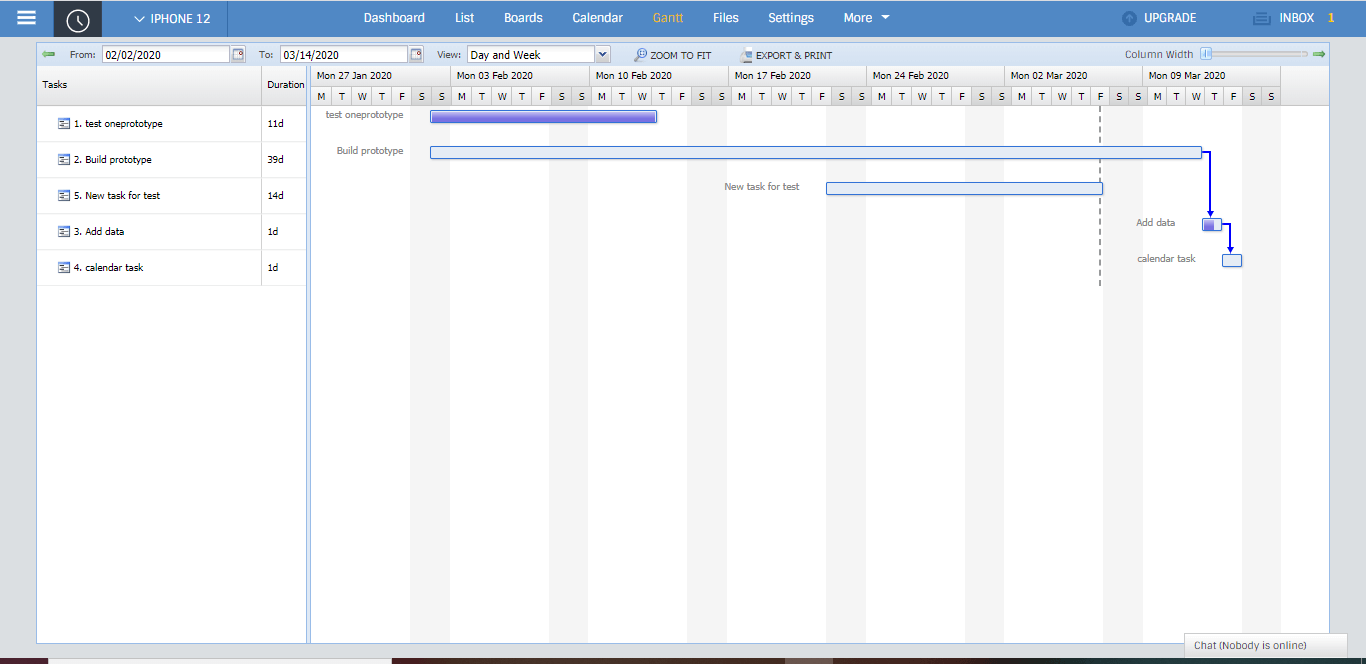This screenshot has width=1366, height=664.
Task: Click the test oneprototype Gantt bar
Action: pos(543,117)
